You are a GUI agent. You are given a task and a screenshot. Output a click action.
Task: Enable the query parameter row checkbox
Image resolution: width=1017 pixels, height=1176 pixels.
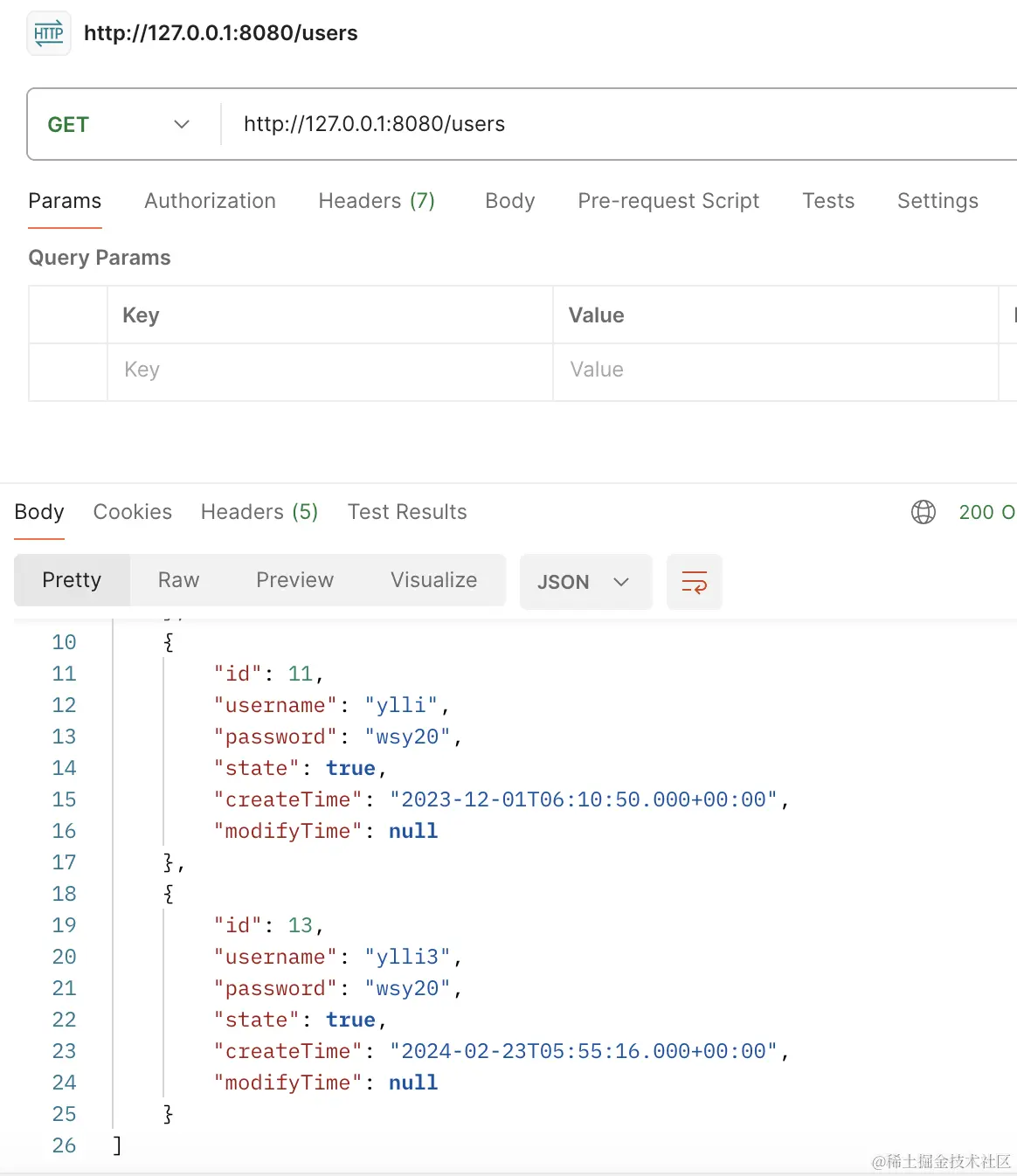(67, 370)
